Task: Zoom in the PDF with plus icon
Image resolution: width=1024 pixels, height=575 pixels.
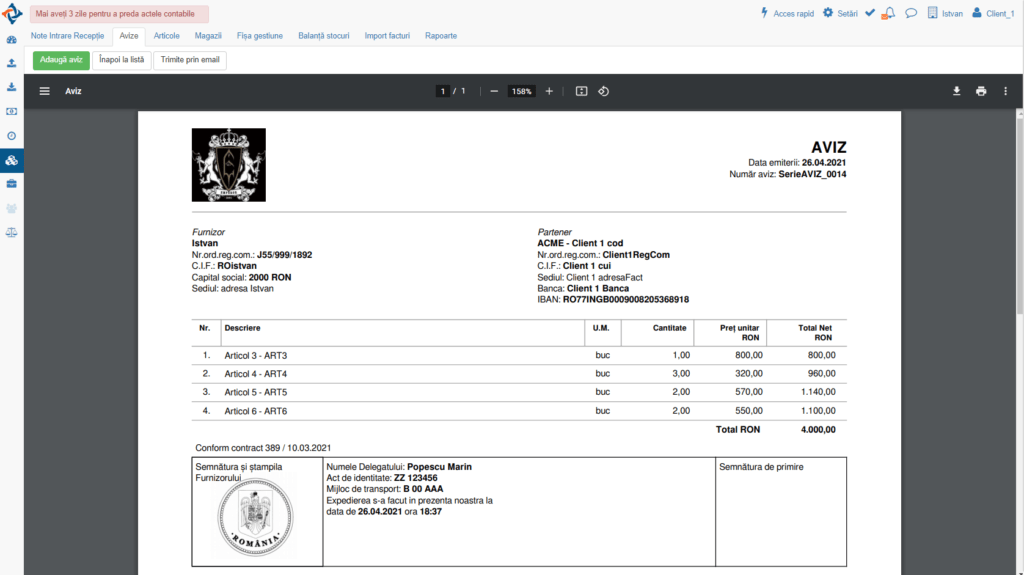Action: 549,91
